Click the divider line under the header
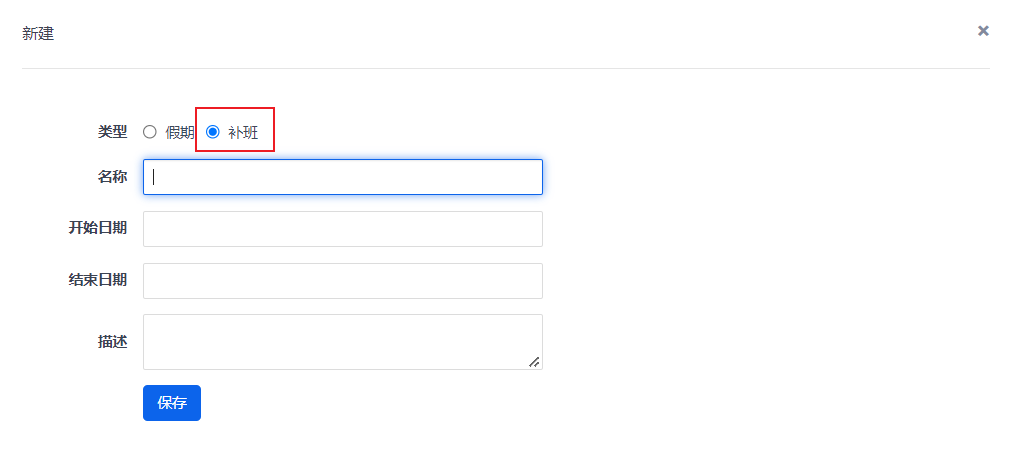This screenshot has width=1010, height=474. 505,68
